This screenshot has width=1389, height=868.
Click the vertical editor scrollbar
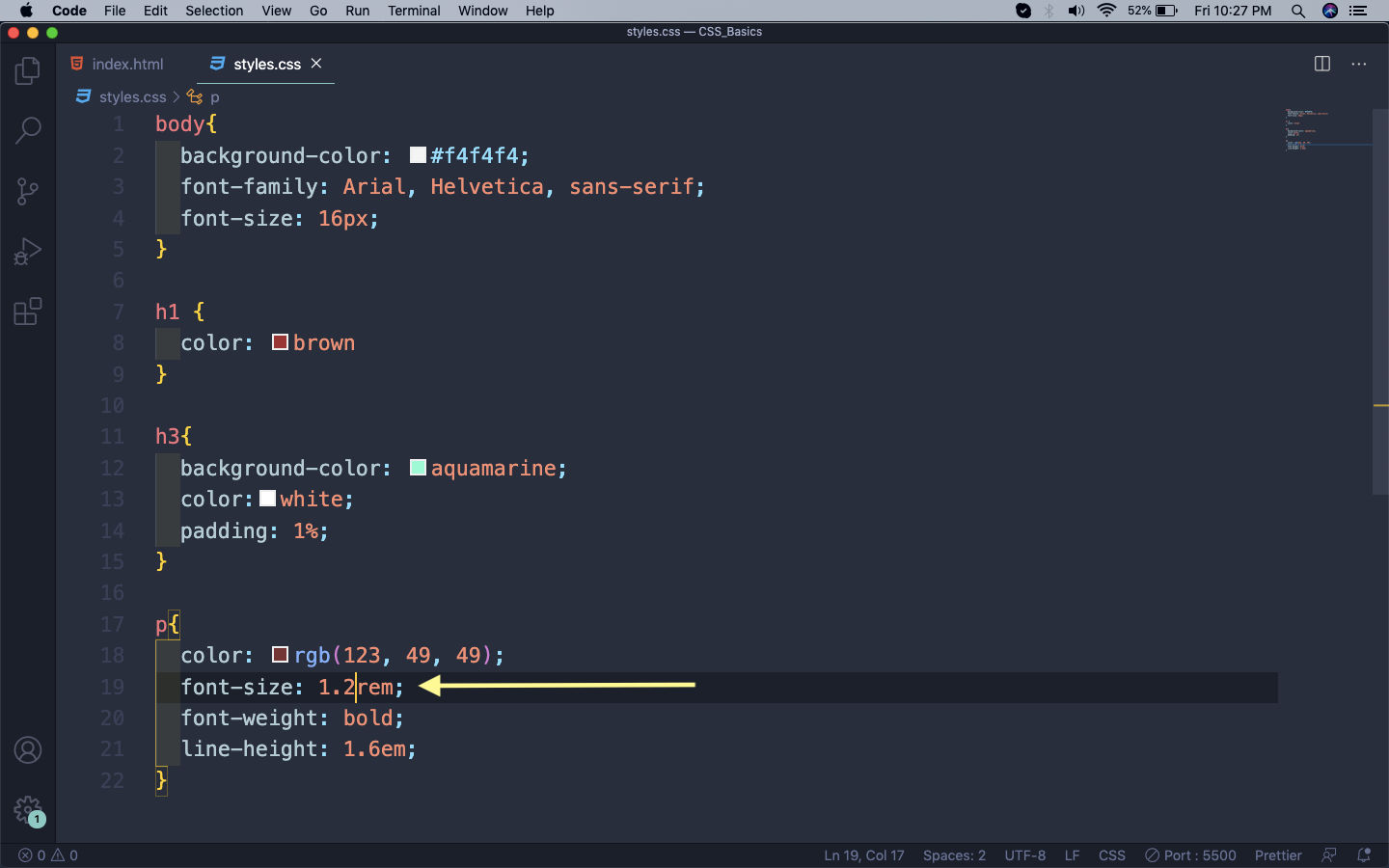[x=1381, y=300]
